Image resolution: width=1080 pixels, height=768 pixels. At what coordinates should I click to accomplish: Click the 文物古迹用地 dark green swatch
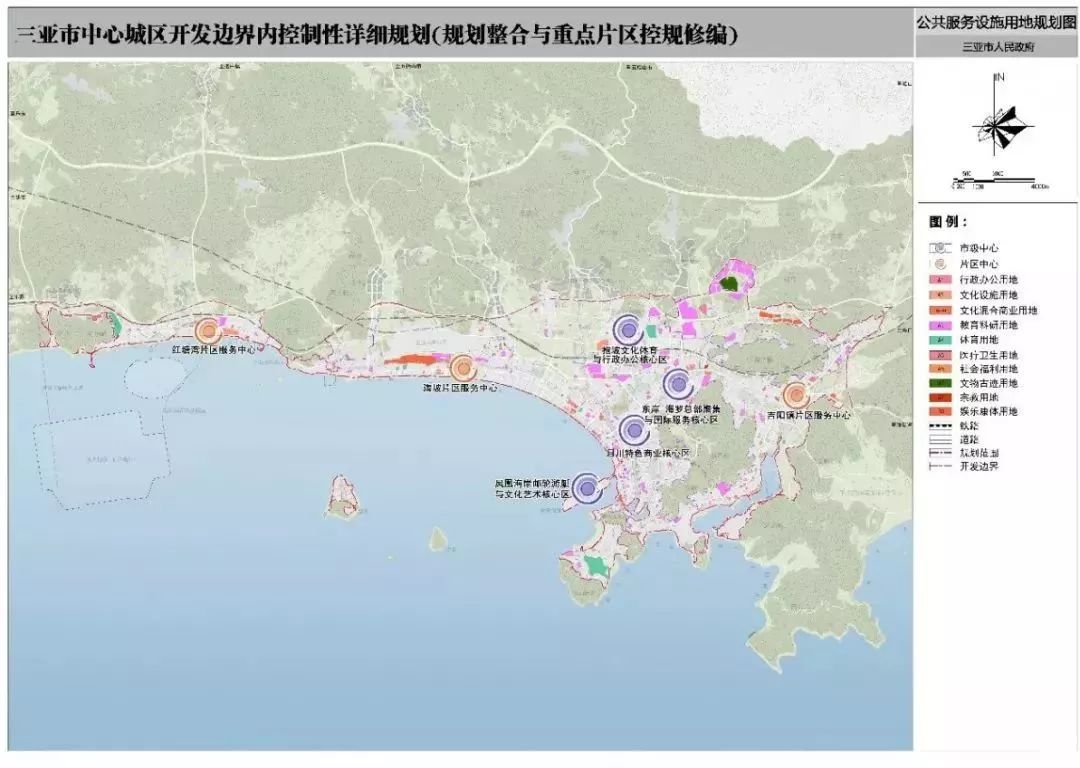pos(940,384)
